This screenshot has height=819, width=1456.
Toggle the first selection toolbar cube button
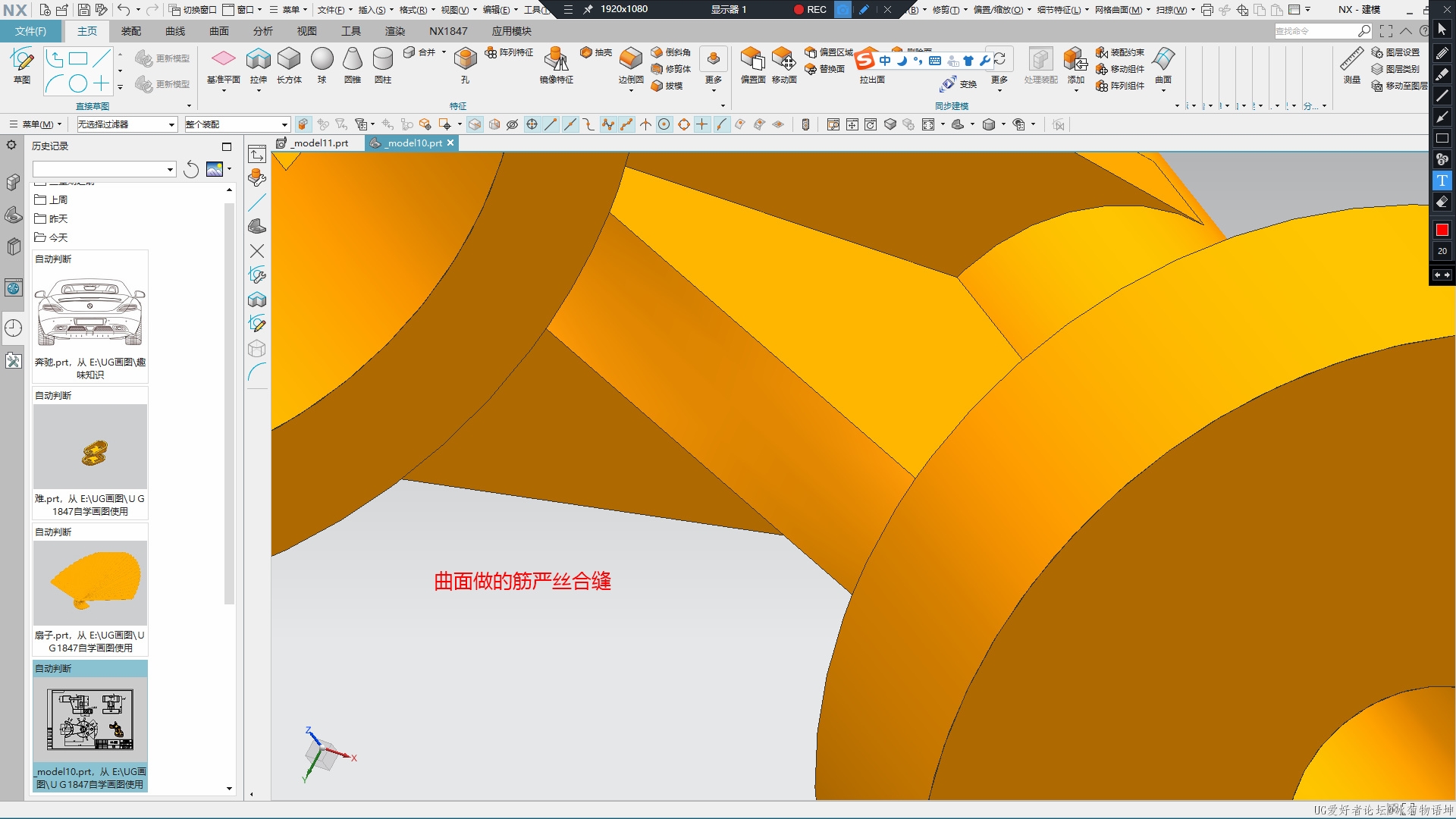click(x=303, y=124)
